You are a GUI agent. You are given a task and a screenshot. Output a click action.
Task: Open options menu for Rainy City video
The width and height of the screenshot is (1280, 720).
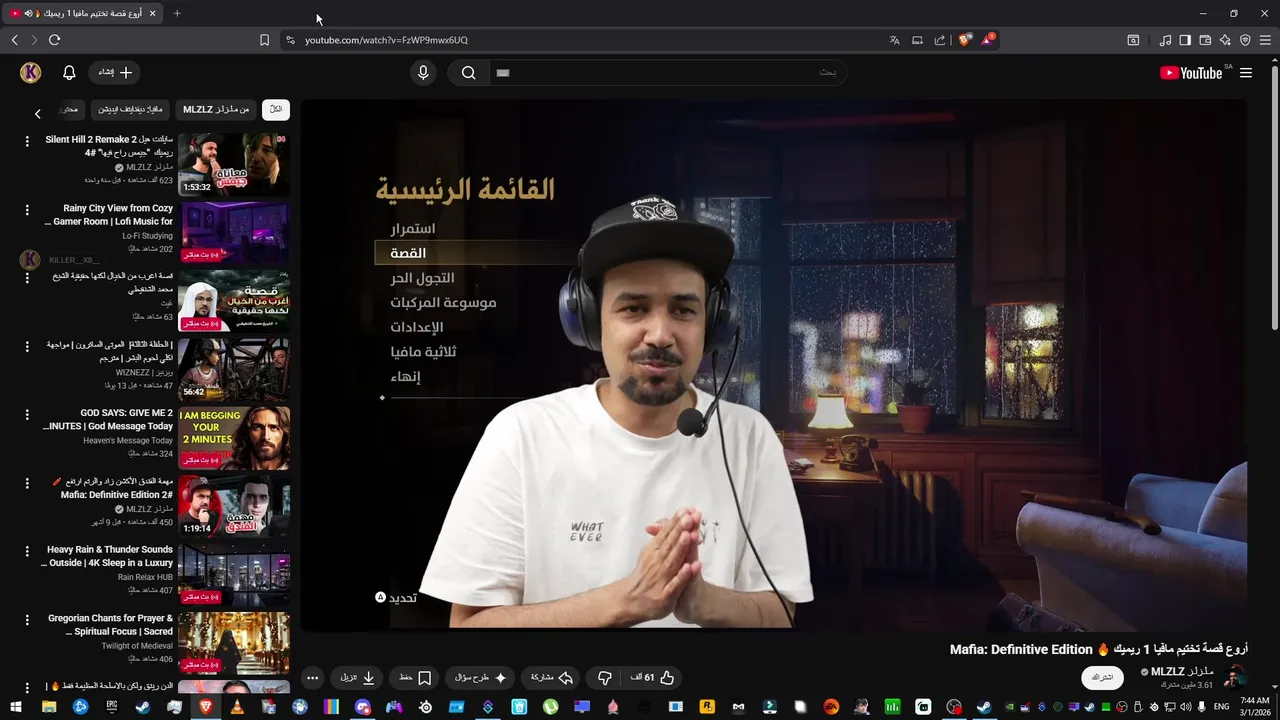pyautogui.click(x=27, y=210)
